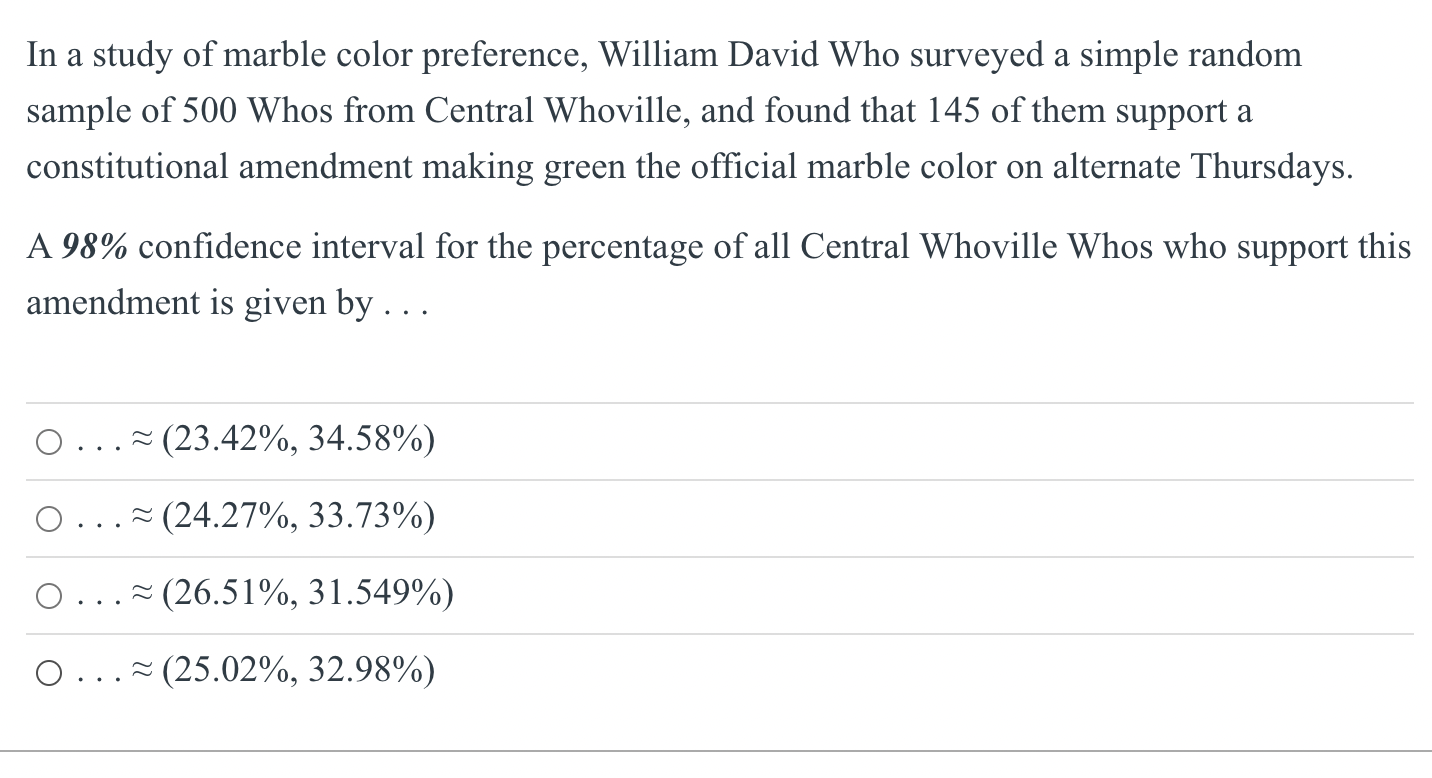Select the radio button for (24.27%, 33.73%)
Viewport: 1432px width, 778px height.
tap(47, 518)
